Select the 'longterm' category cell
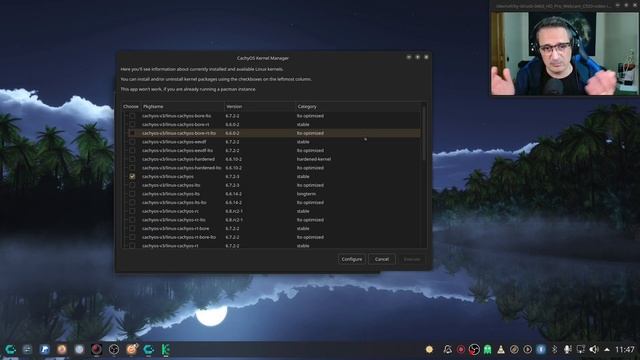 (x=306, y=194)
